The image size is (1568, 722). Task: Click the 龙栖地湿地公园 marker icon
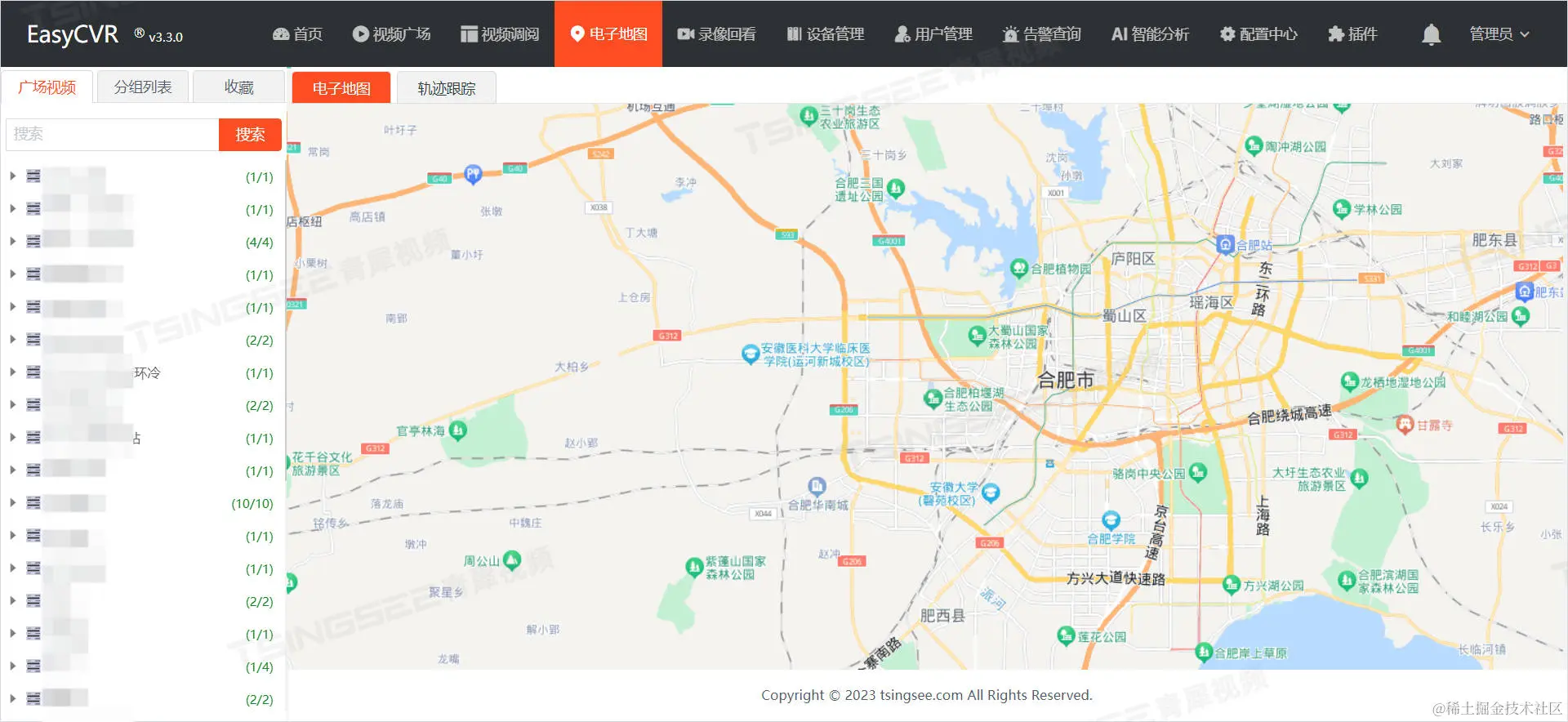1350,381
